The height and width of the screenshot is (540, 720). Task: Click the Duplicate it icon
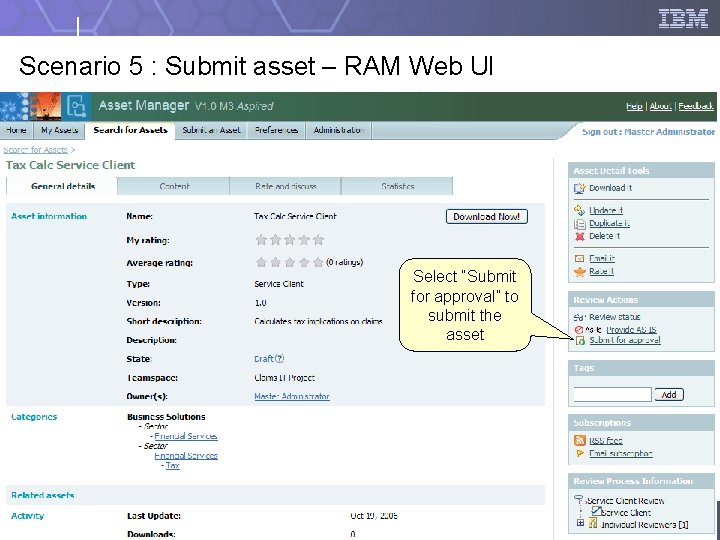click(580, 224)
